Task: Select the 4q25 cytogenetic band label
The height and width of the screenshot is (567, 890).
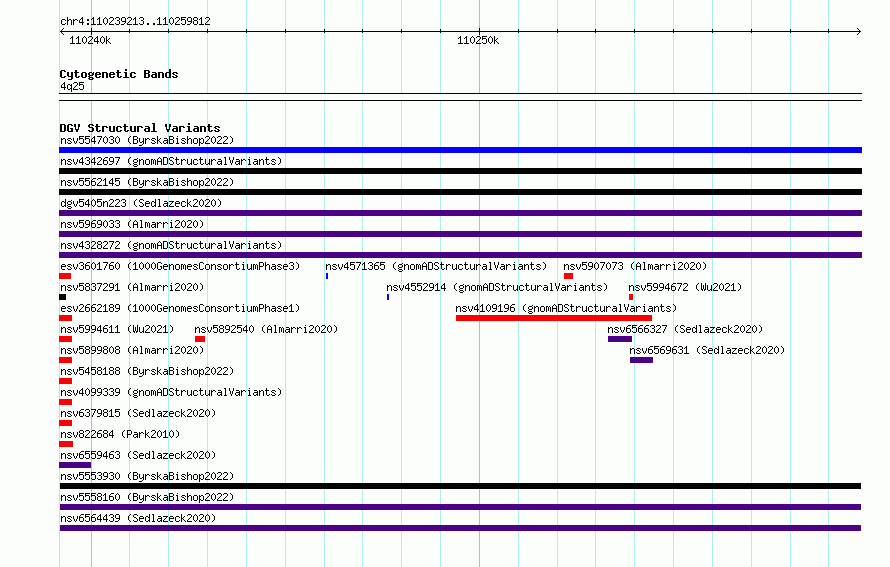Action: 72,86
